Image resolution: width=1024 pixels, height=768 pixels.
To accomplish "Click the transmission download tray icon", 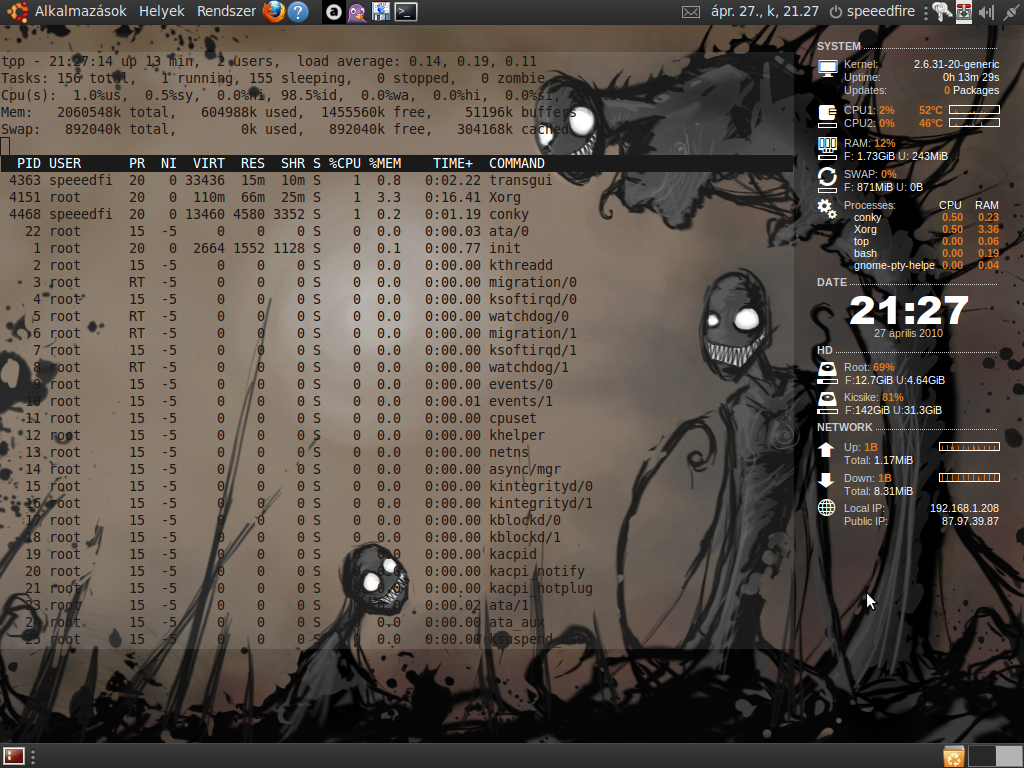I will [x=964, y=12].
